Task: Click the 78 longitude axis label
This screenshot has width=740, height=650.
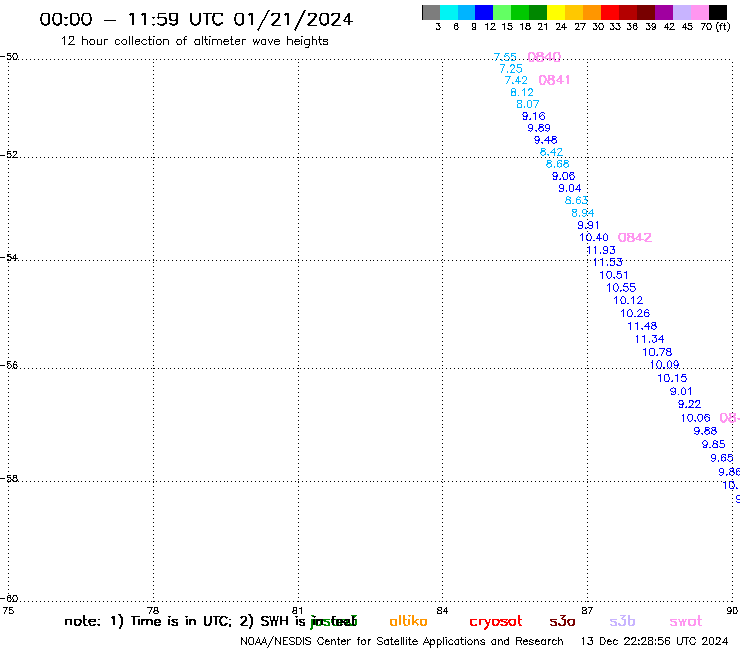Action: [x=153, y=610]
